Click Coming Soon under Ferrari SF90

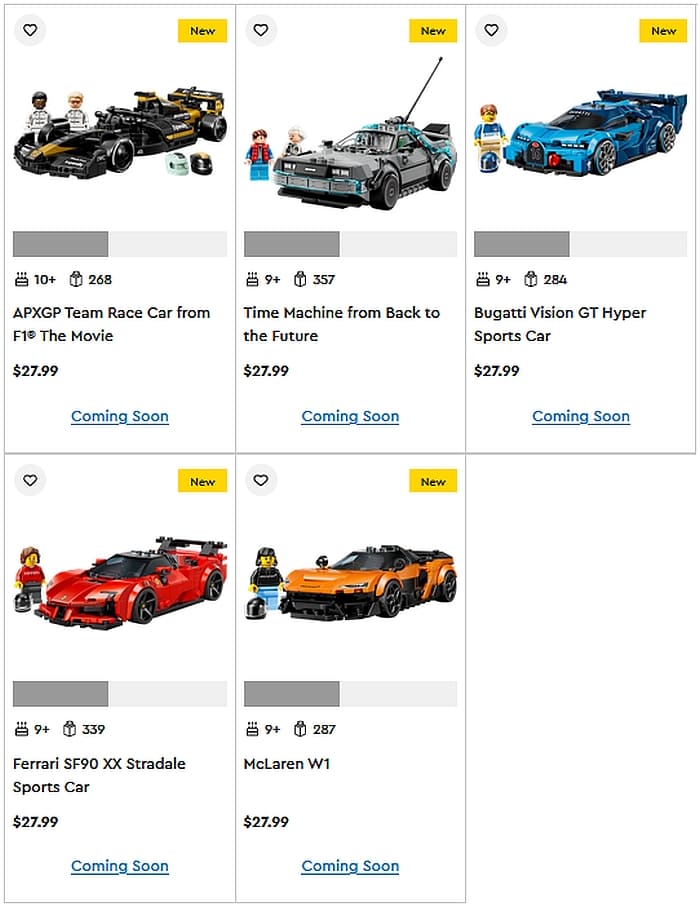[120, 867]
